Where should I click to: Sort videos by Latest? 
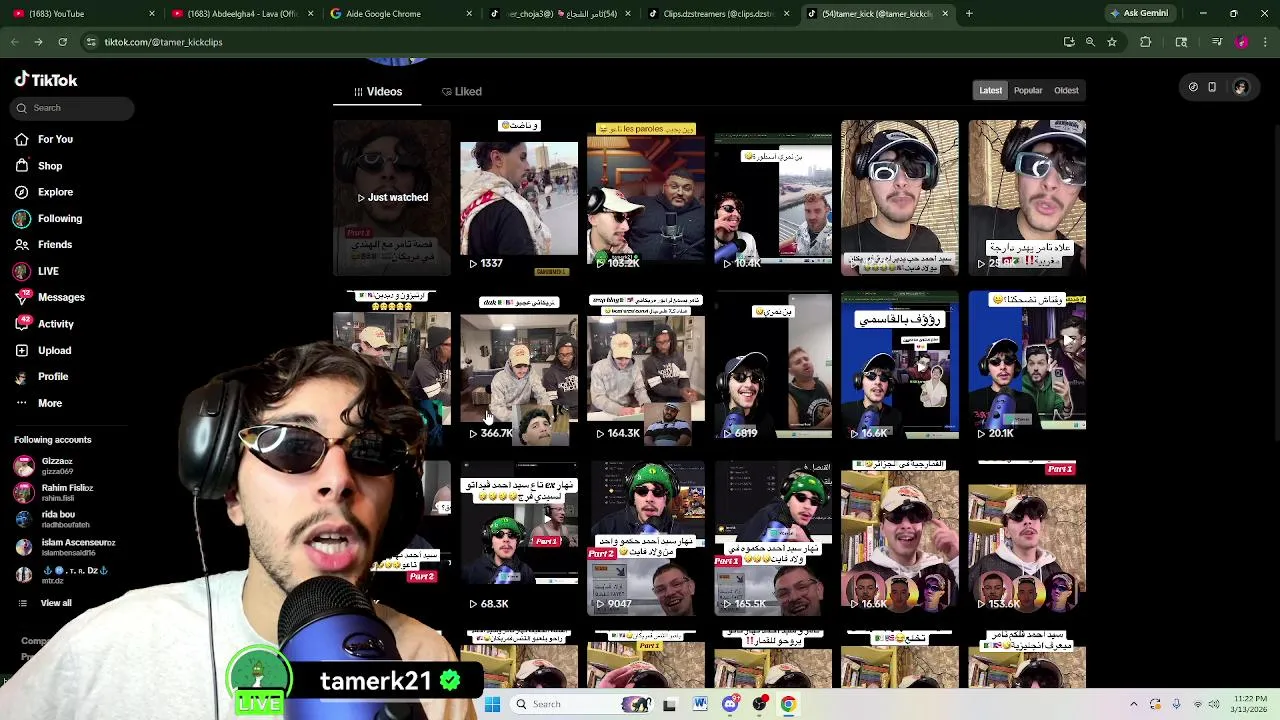tap(990, 90)
